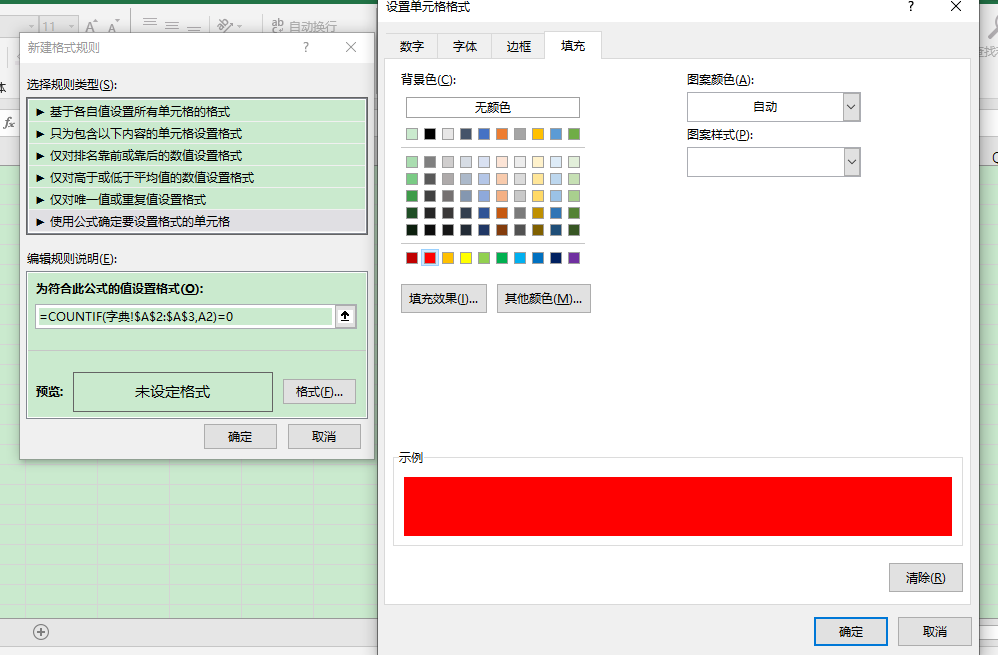Pick the top-row green theme color swatch
Screen dimensions: 998x655
click(x=574, y=134)
